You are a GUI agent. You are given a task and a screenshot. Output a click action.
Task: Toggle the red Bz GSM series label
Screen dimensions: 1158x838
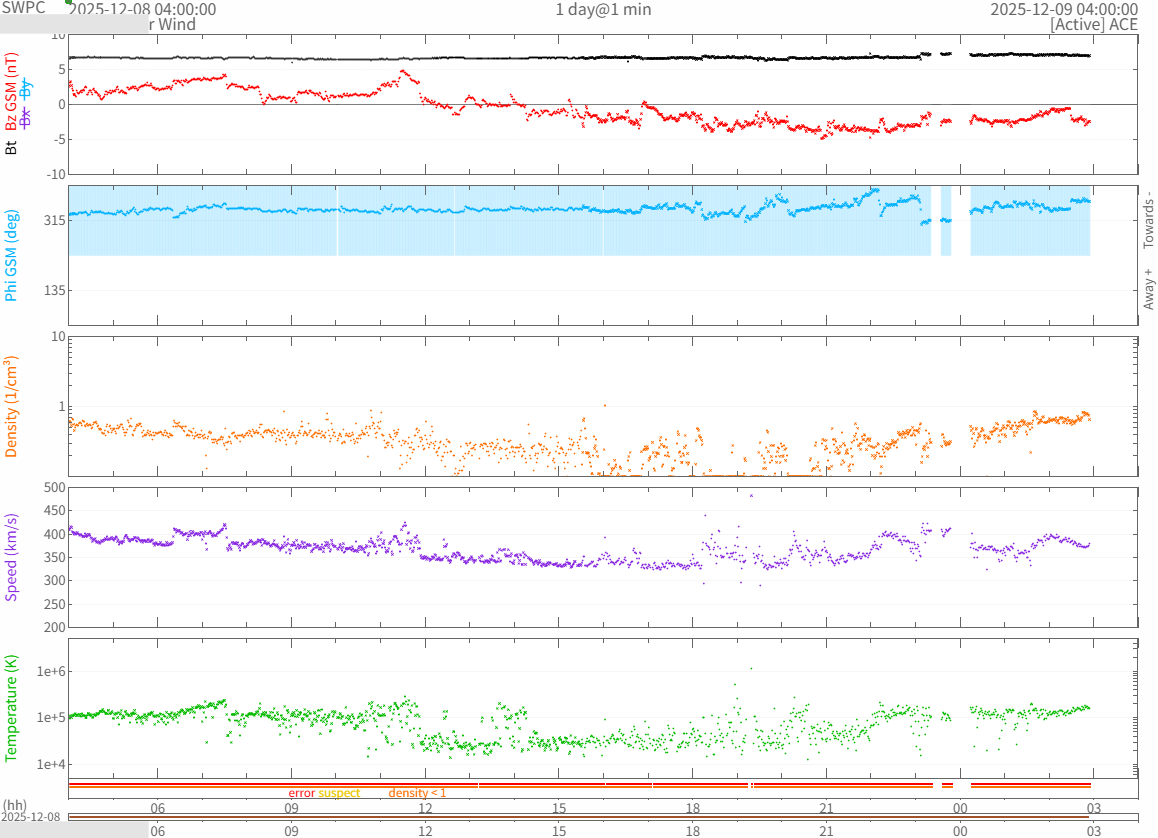pos(11,94)
